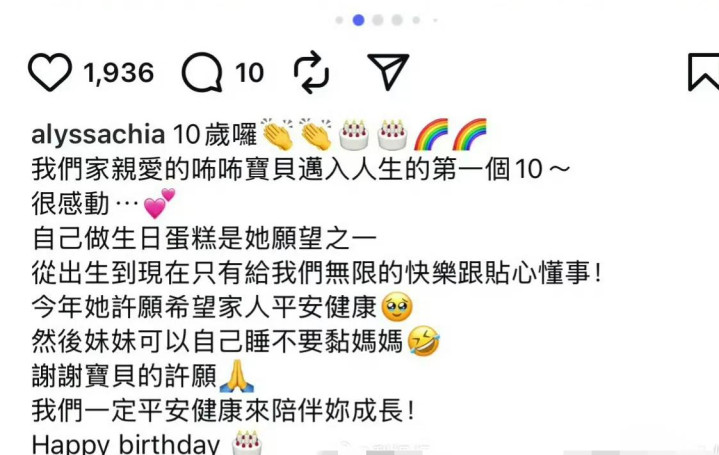Open comments via the speech bubble icon

(202, 72)
